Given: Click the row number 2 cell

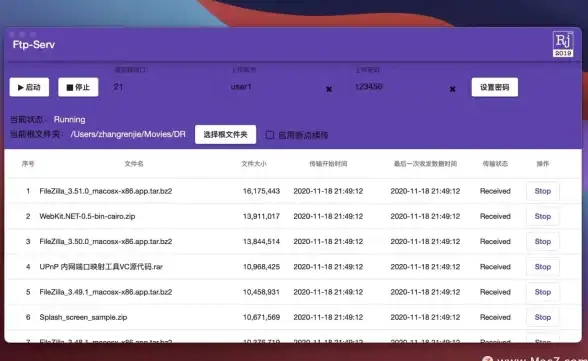Looking at the screenshot, I should [x=28, y=216].
